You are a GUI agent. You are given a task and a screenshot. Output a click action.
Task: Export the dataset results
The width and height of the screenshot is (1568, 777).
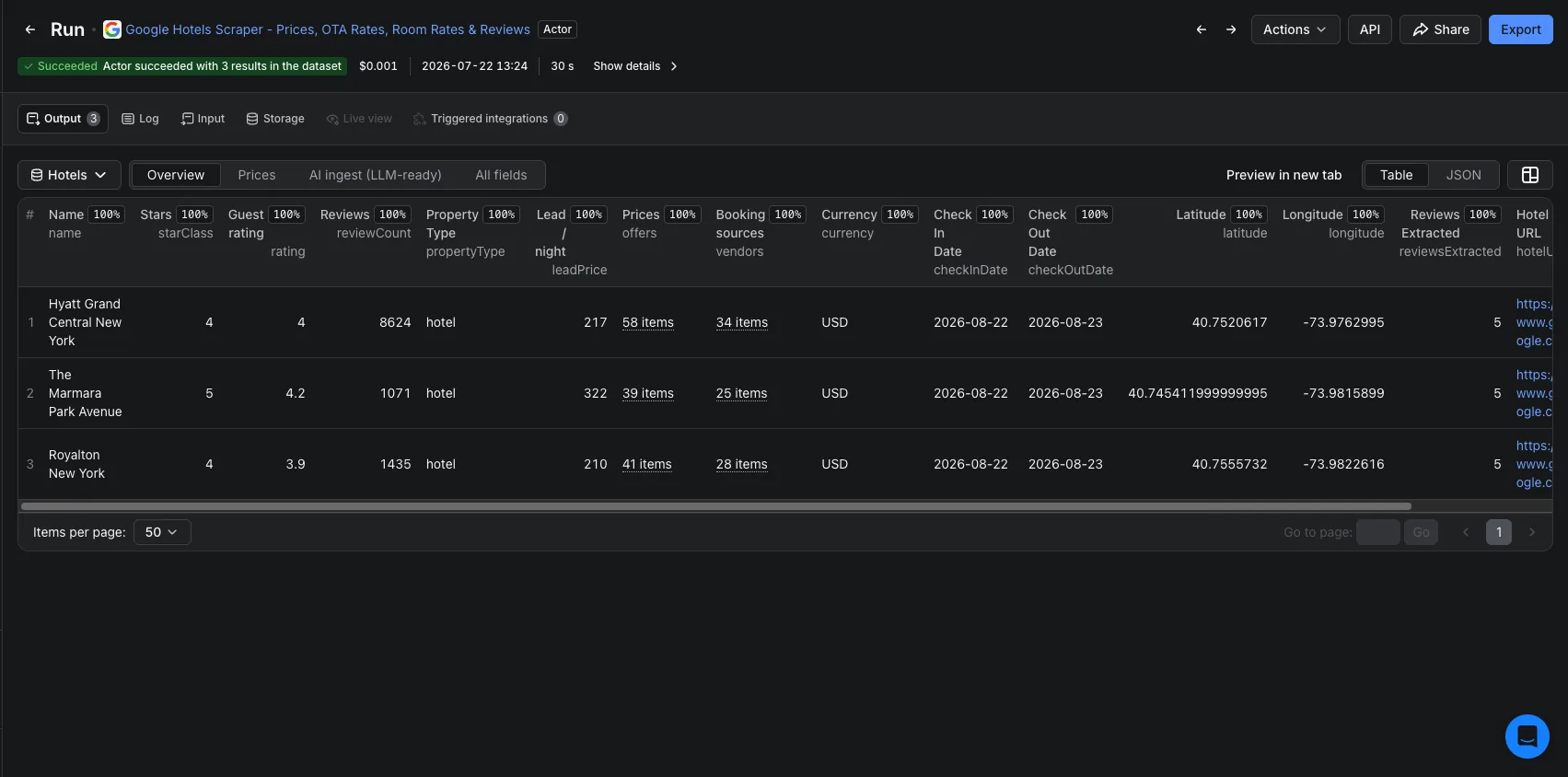(1521, 29)
